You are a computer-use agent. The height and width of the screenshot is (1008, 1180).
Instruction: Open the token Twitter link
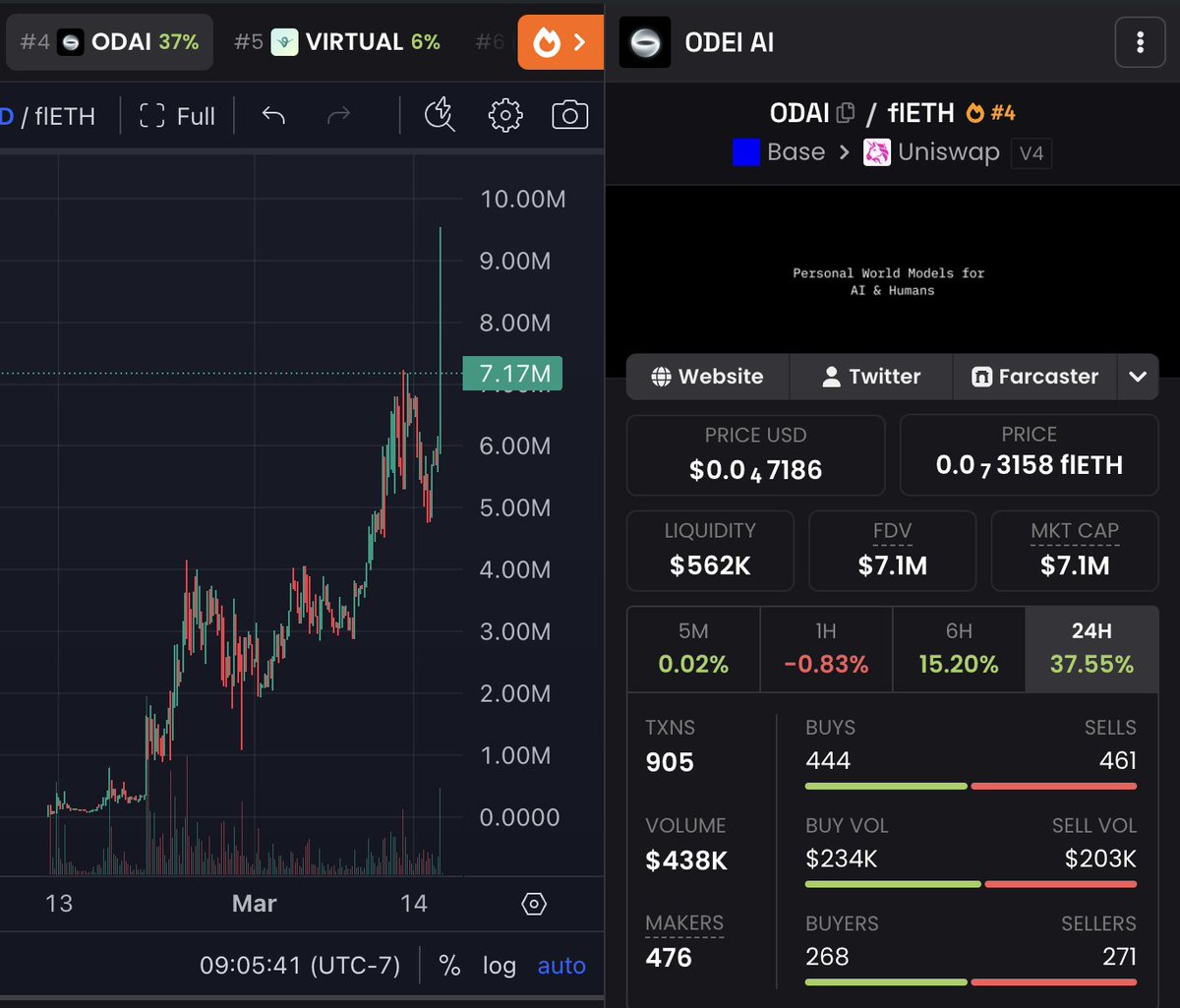[x=871, y=377]
